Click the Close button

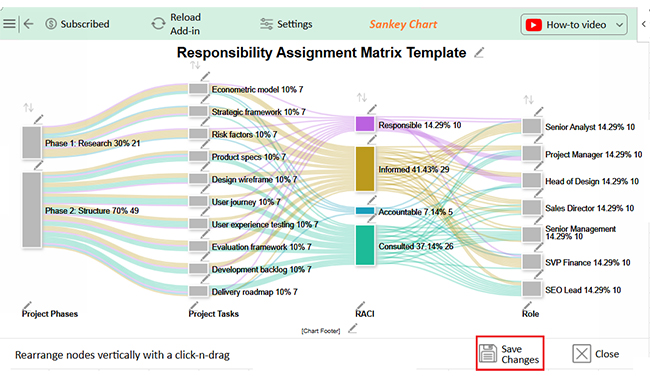coord(596,354)
